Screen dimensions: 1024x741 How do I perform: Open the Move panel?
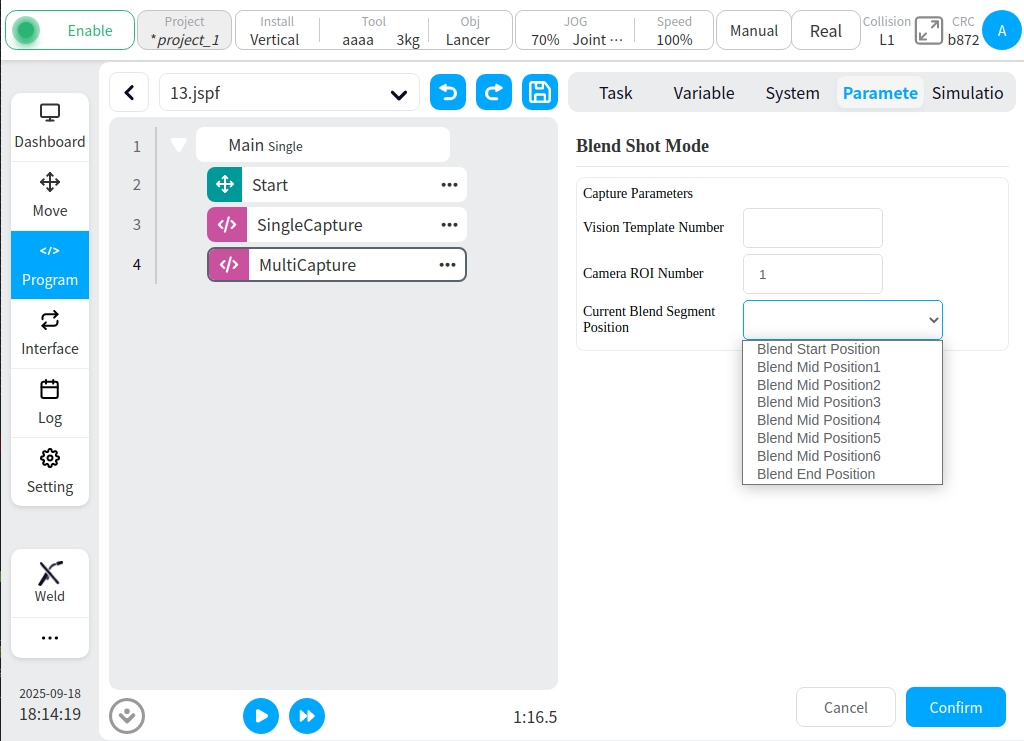coord(50,196)
